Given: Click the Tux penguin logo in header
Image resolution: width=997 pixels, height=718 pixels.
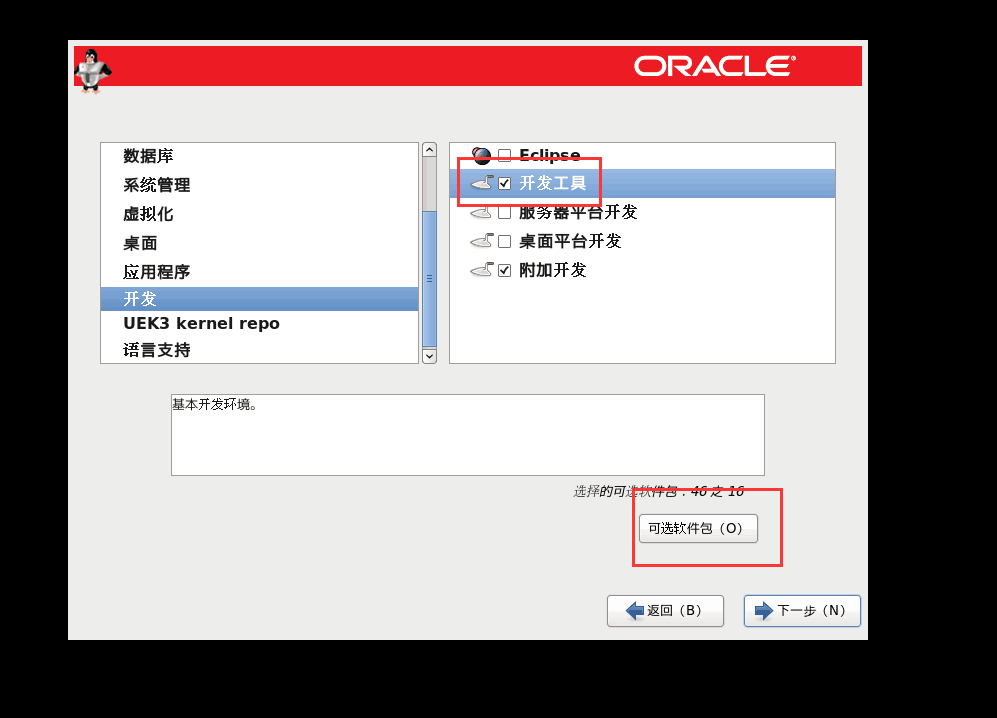Looking at the screenshot, I should click(x=92, y=70).
